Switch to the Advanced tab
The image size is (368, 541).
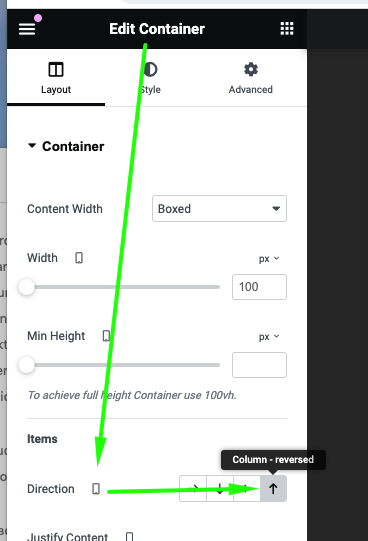pos(250,78)
